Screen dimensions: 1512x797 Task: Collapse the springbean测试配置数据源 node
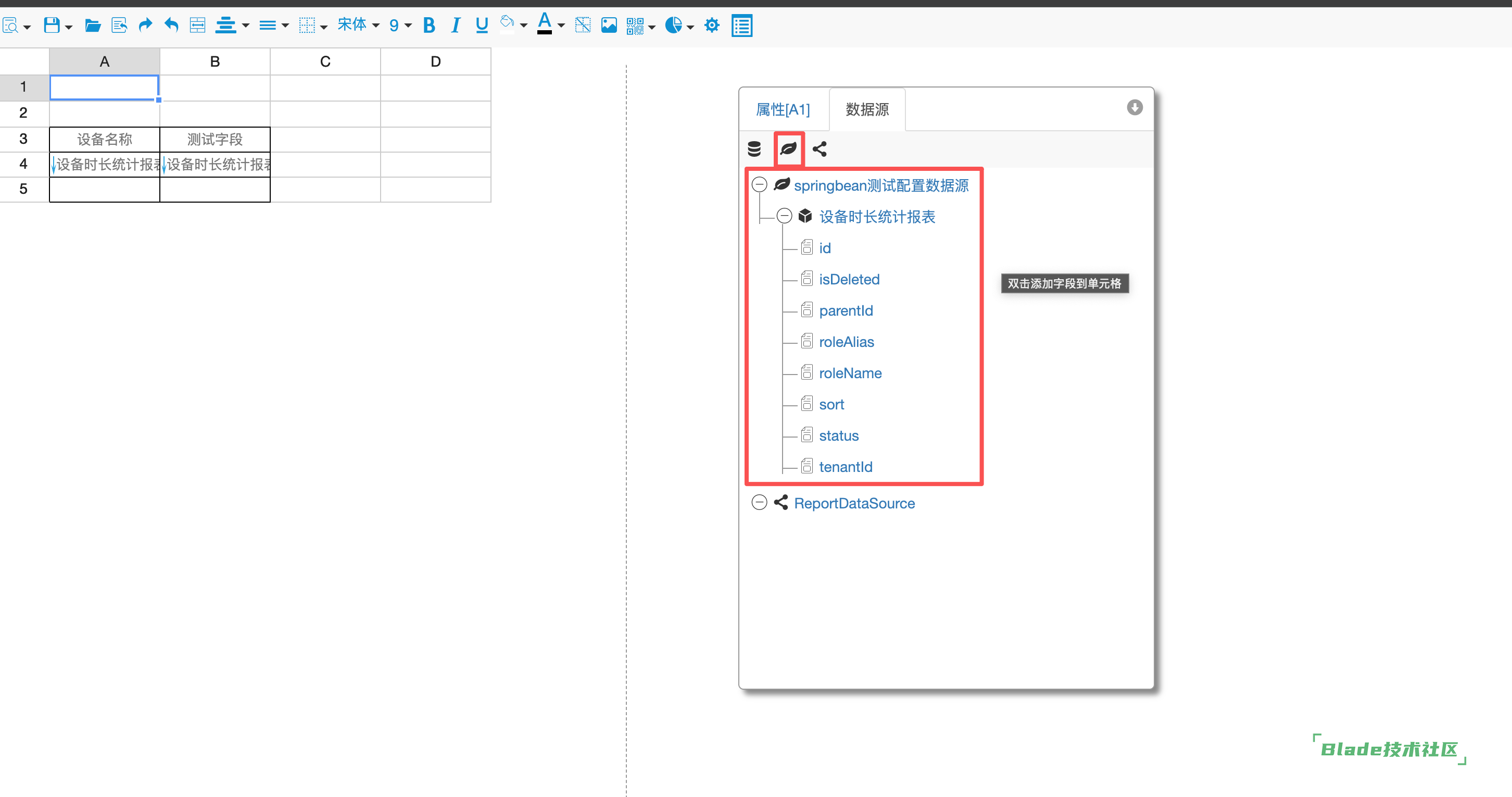coord(760,185)
